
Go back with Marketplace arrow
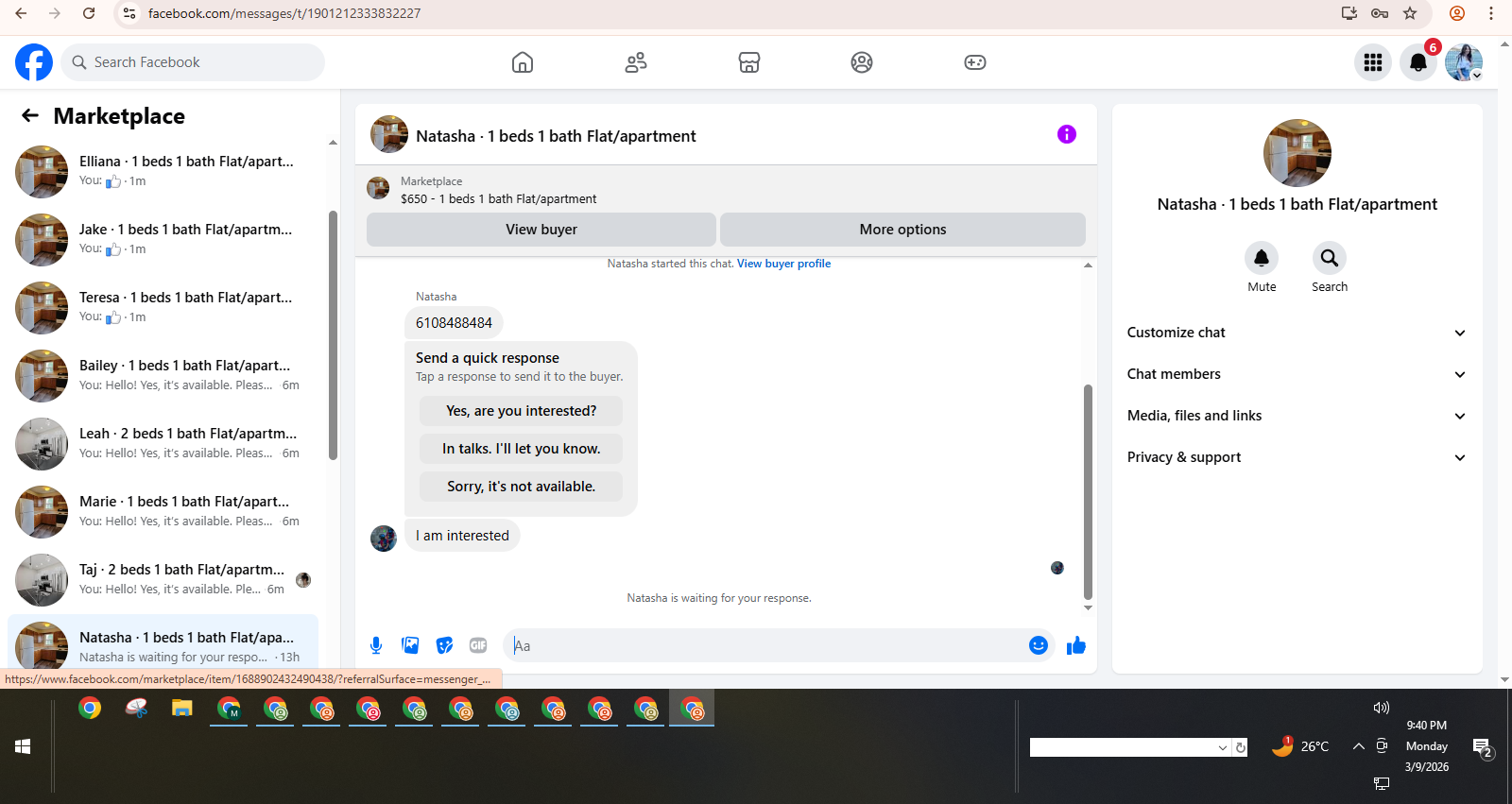pos(30,115)
